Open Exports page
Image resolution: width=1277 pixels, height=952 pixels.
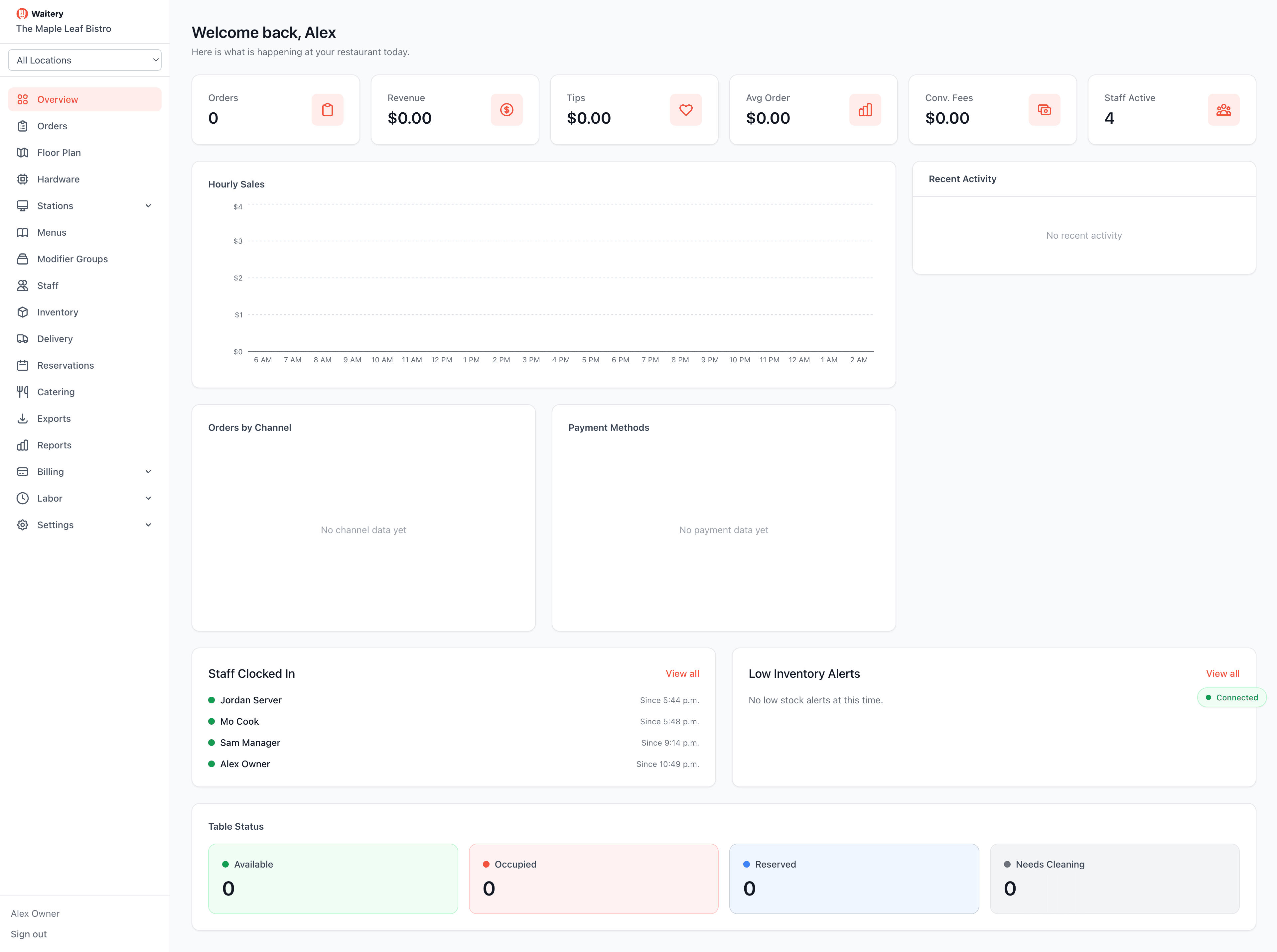[x=85, y=418]
